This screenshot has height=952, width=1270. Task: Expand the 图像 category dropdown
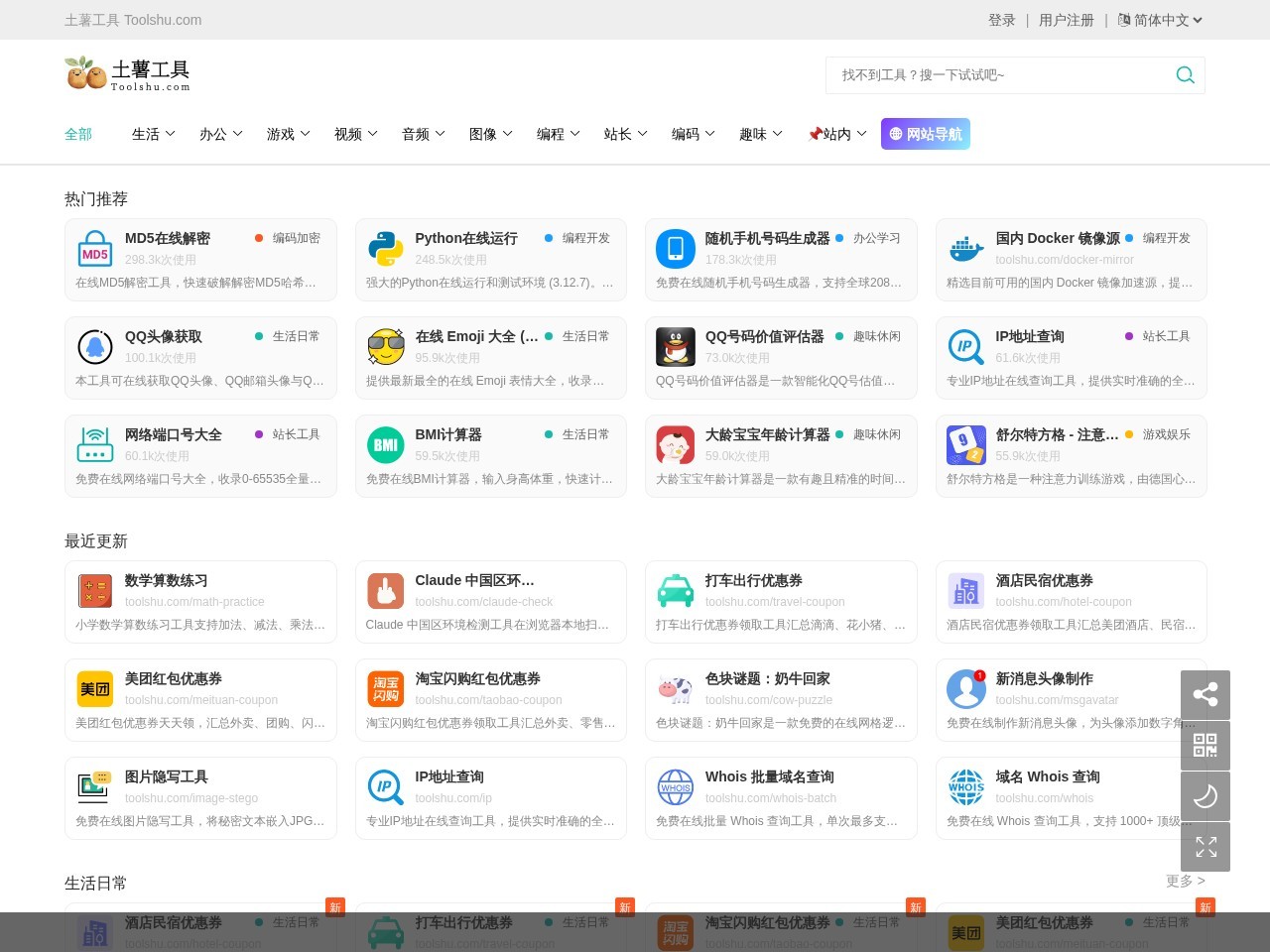click(491, 134)
